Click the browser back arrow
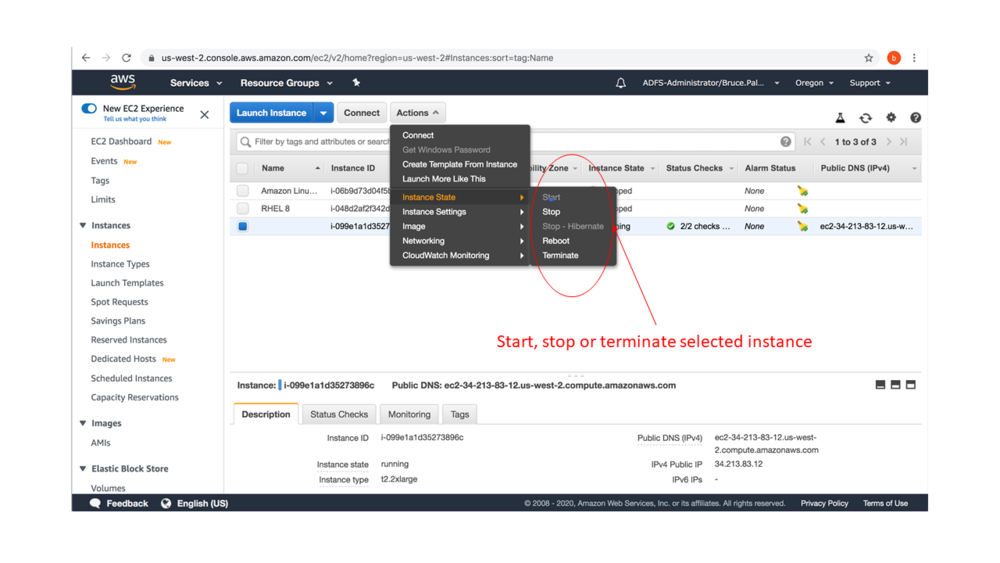Image resolution: width=1000 pixels, height=563 pixels. click(x=86, y=58)
